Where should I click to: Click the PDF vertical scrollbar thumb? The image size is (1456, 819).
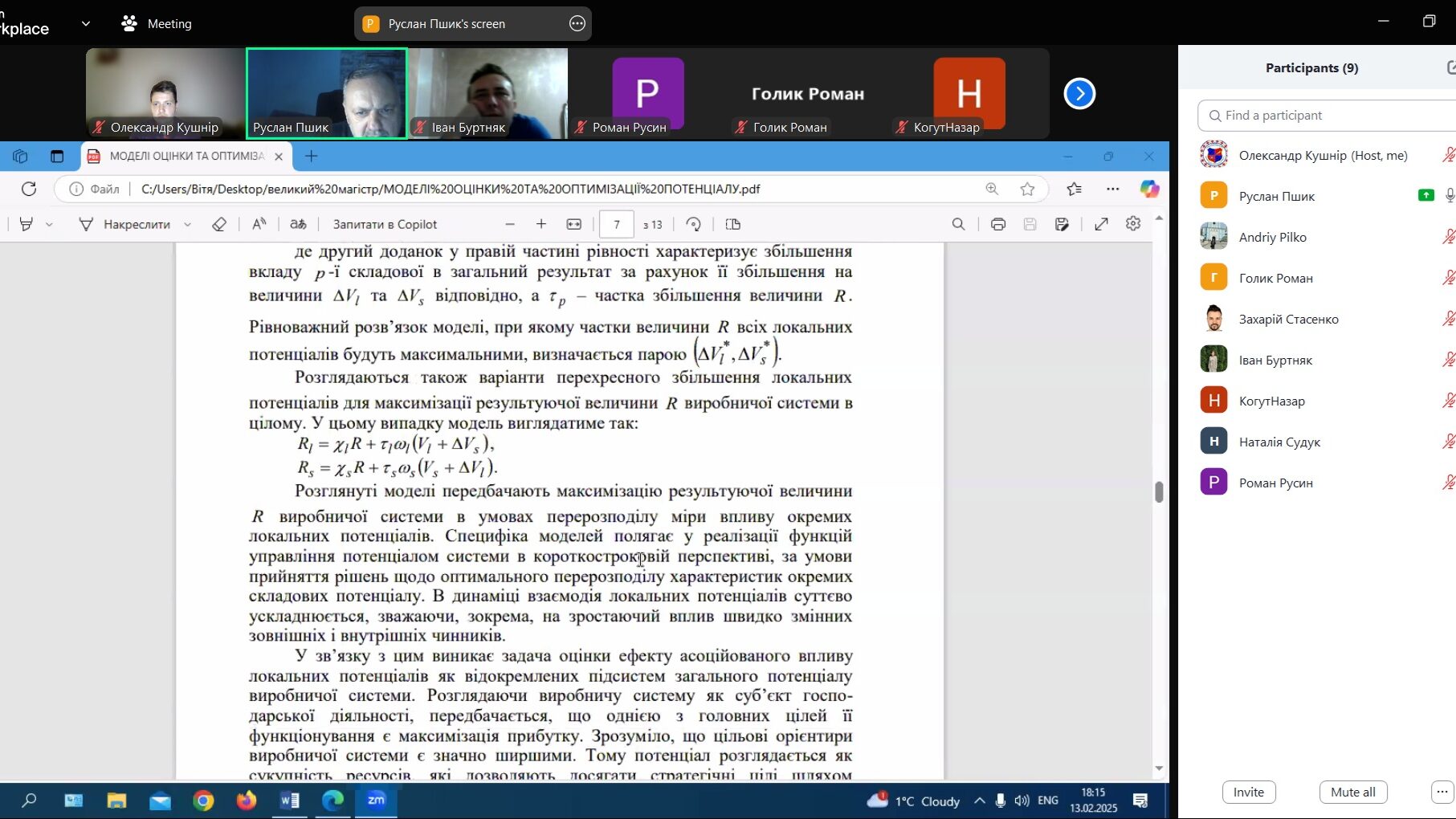(x=1159, y=491)
